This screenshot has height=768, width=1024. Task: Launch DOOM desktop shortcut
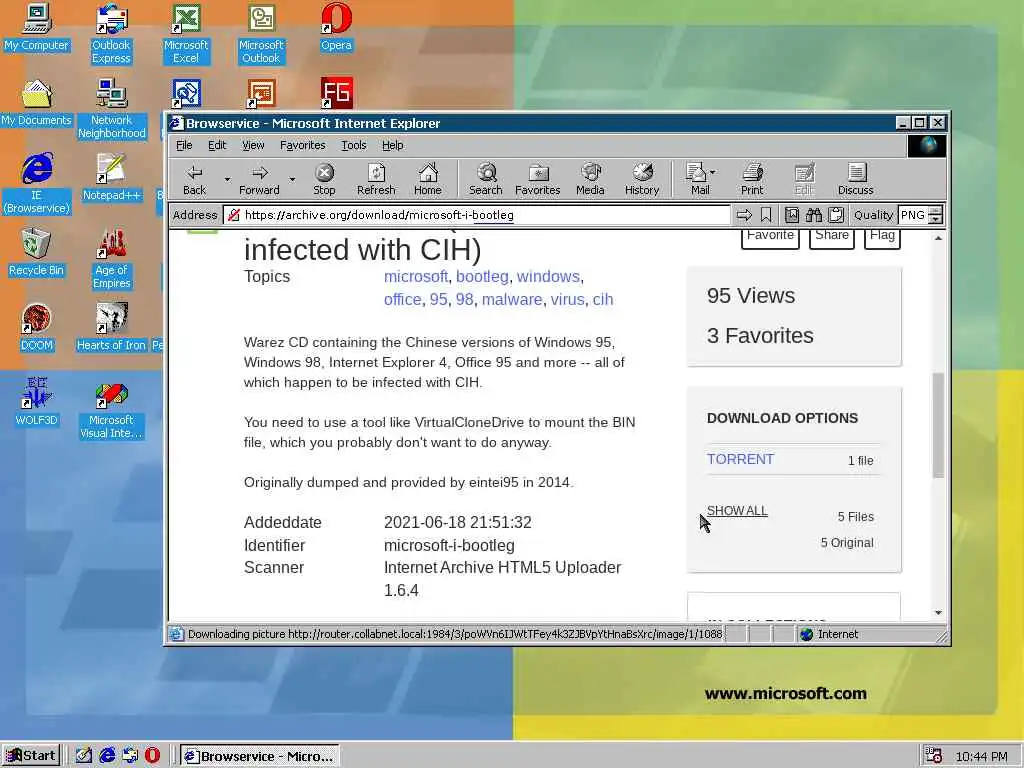coord(37,328)
